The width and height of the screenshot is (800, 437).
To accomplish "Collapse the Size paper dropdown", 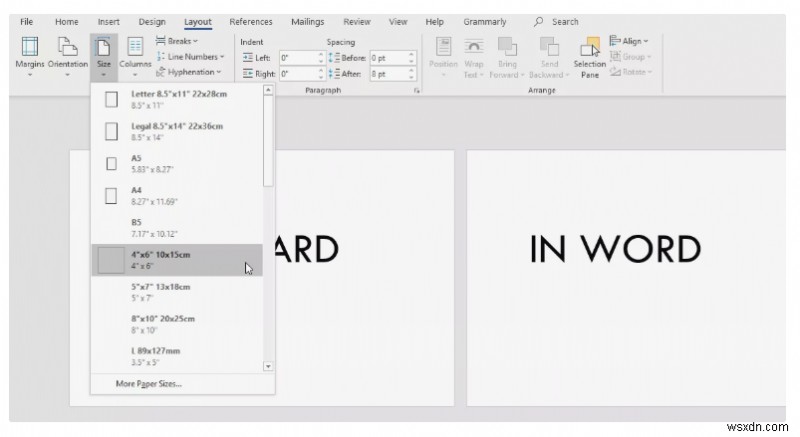I will point(104,57).
